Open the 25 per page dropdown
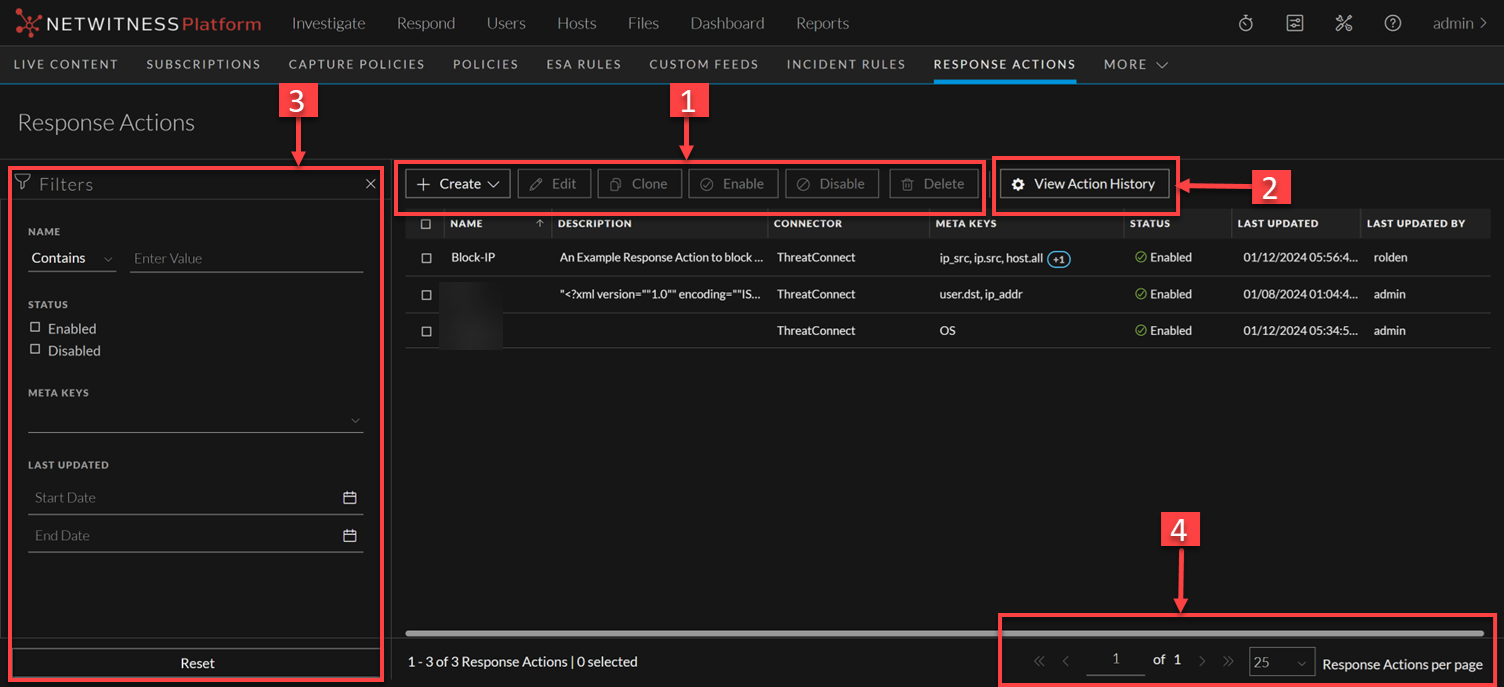 [1281, 663]
